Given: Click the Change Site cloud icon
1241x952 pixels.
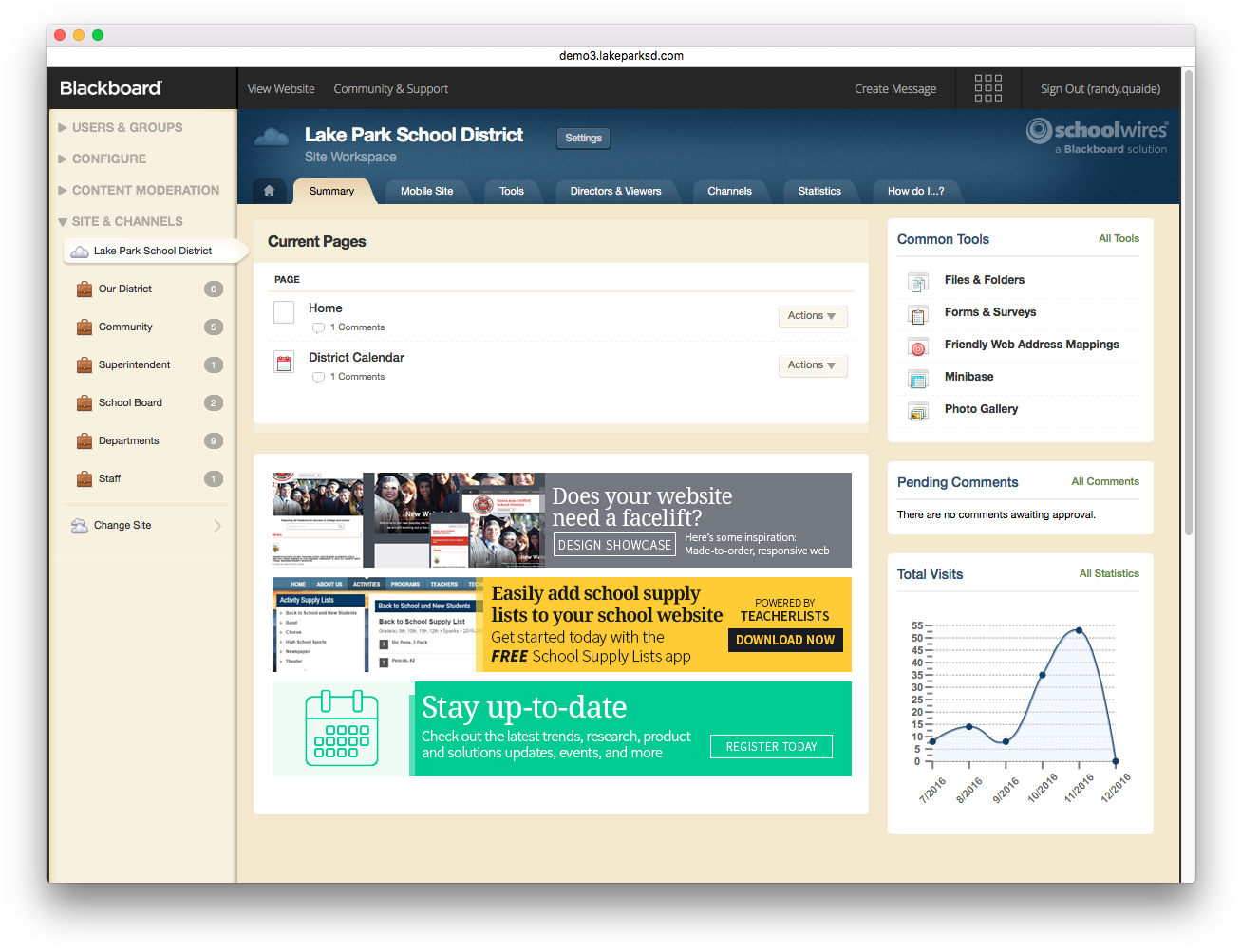Looking at the screenshot, I should [80, 525].
